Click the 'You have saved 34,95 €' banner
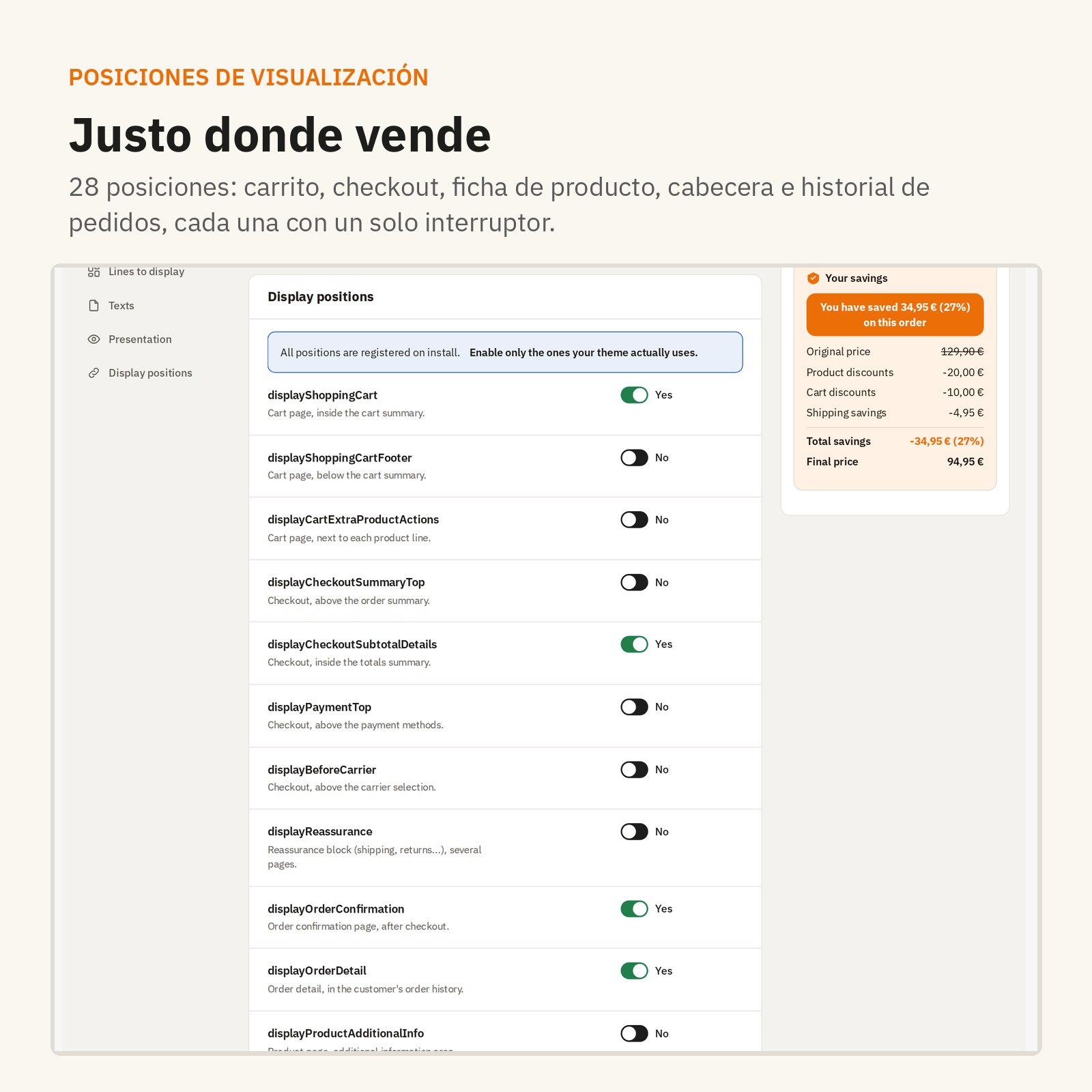Screen dimensions: 1092x1092 click(x=895, y=315)
